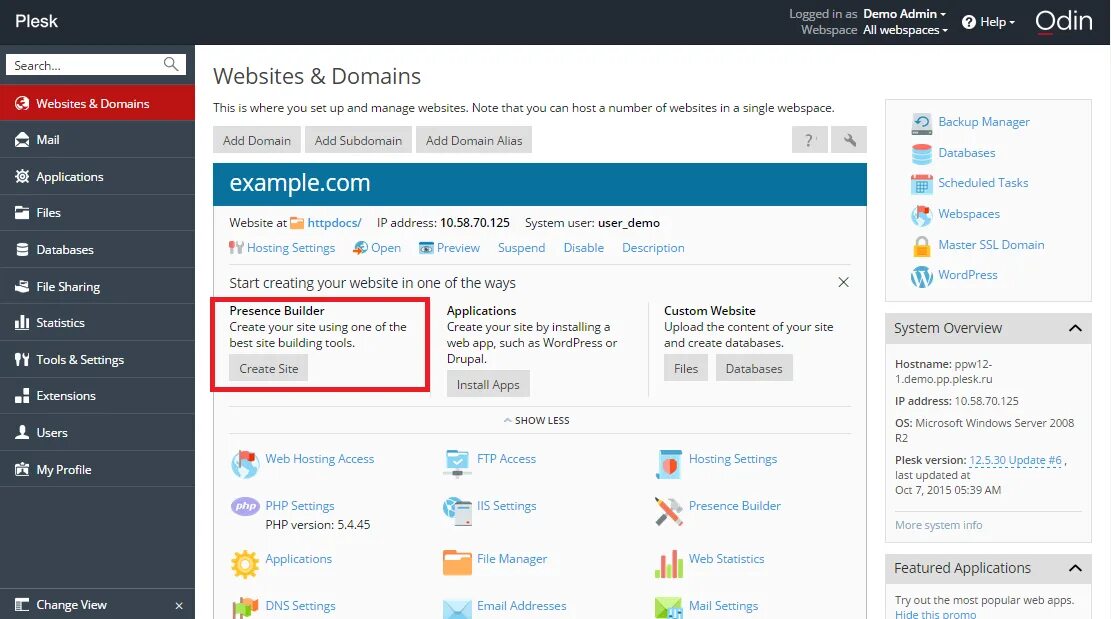Open Hosting Settings shield icon
Image resolution: width=1111 pixels, height=619 pixels.
pos(669,464)
